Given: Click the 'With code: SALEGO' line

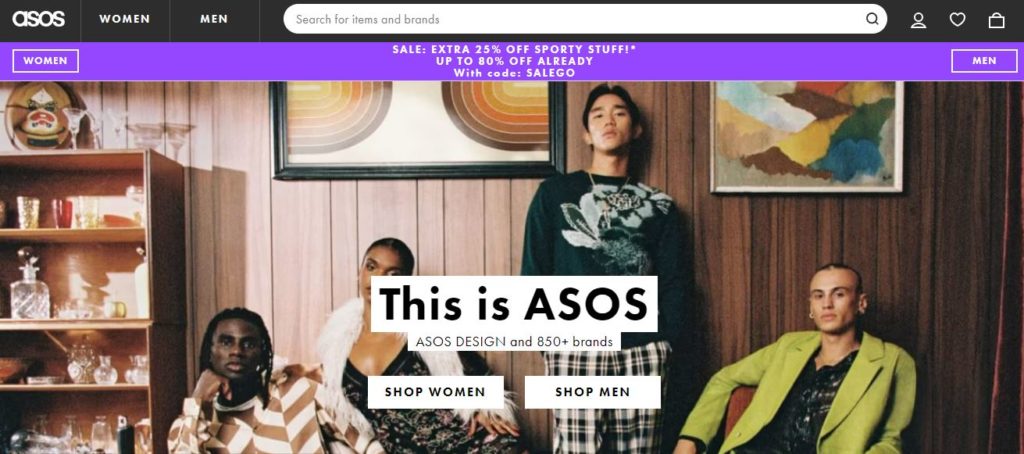Looking at the screenshot, I should pyautogui.click(x=515, y=73).
